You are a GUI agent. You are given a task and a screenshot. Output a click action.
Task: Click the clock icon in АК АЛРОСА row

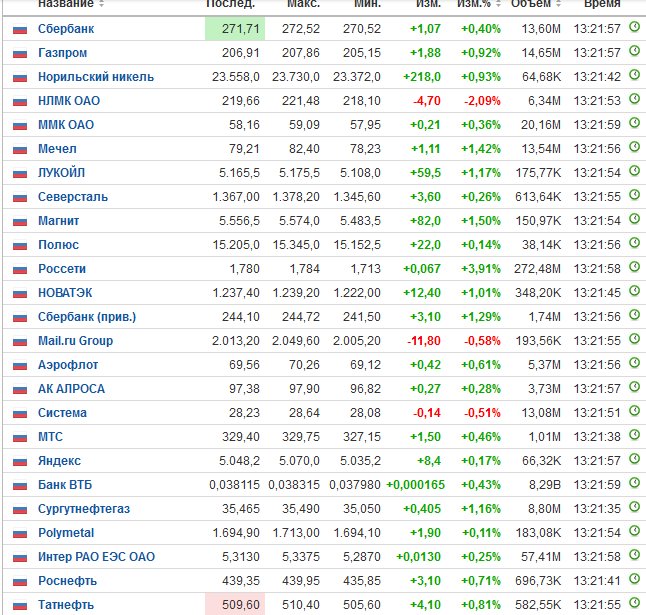(x=634, y=387)
